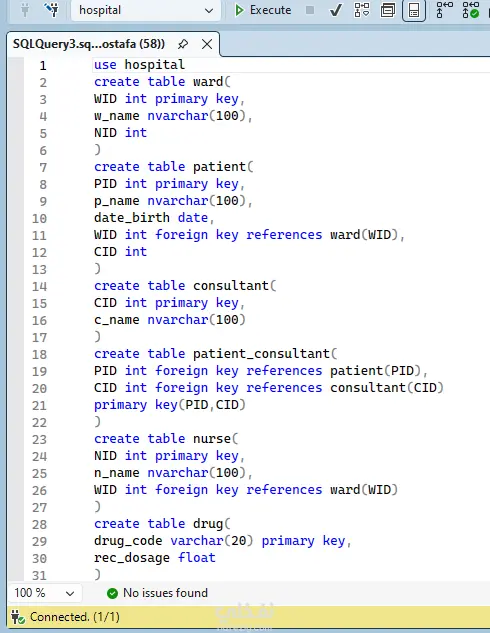Click line number 11 in the margin
The image size is (490, 633).
(40, 235)
